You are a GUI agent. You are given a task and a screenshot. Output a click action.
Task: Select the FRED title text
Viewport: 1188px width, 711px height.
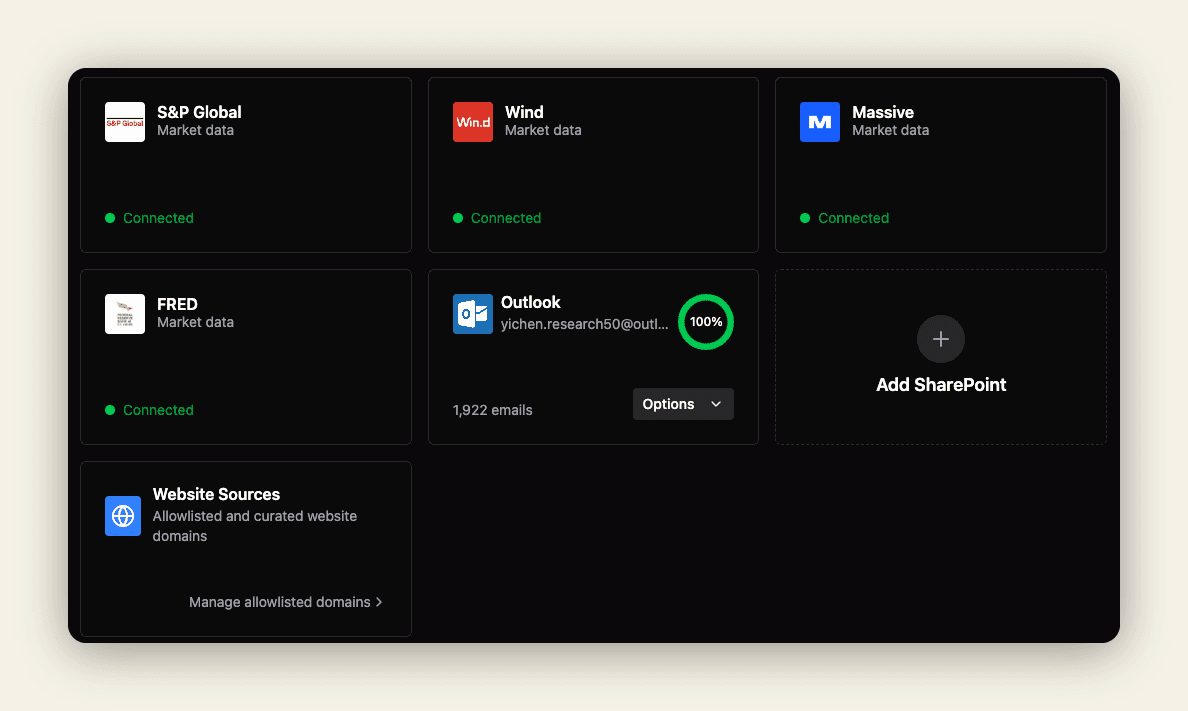click(x=177, y=304)
